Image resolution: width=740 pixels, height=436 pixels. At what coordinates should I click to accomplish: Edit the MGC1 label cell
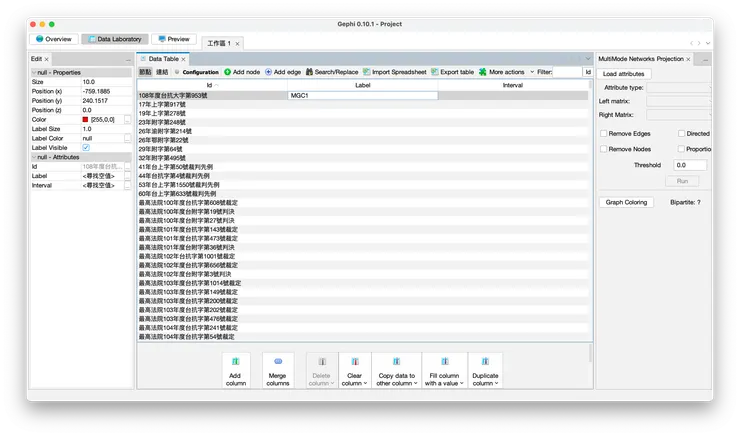pyautogui.click(x=362, y=95)
